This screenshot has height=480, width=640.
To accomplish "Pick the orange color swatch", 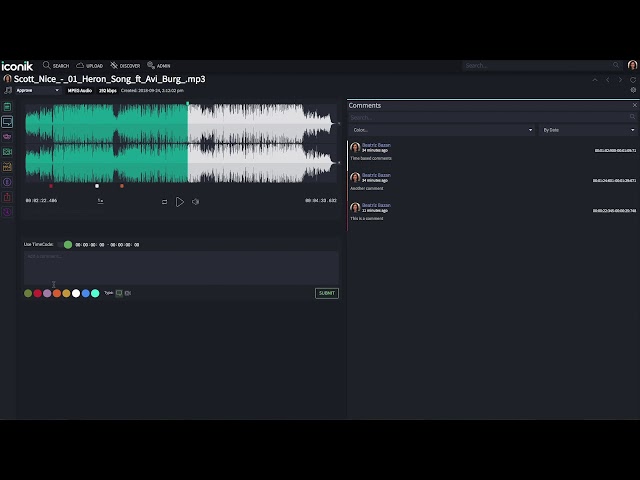I will tap(57, 293).
